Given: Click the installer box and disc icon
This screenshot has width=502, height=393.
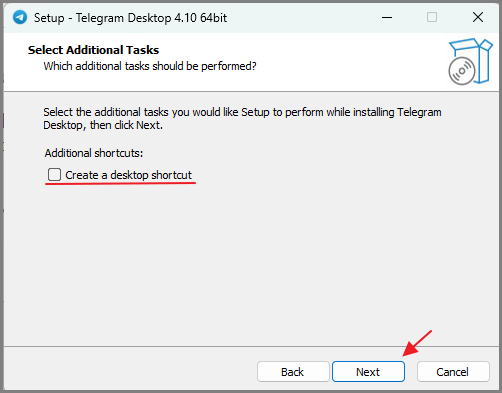Looking at the screenshot, I should pyautogui.click(x=470, y=61).
